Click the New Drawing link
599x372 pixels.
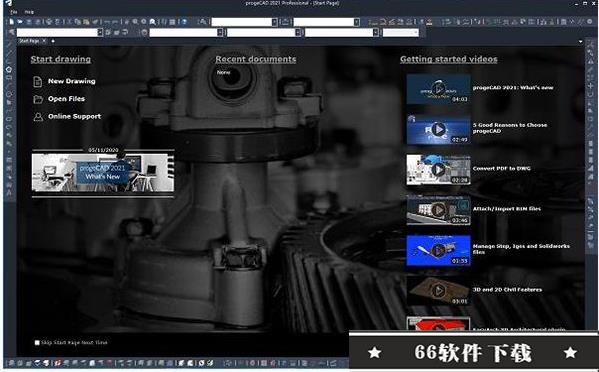tap(72, 81)
